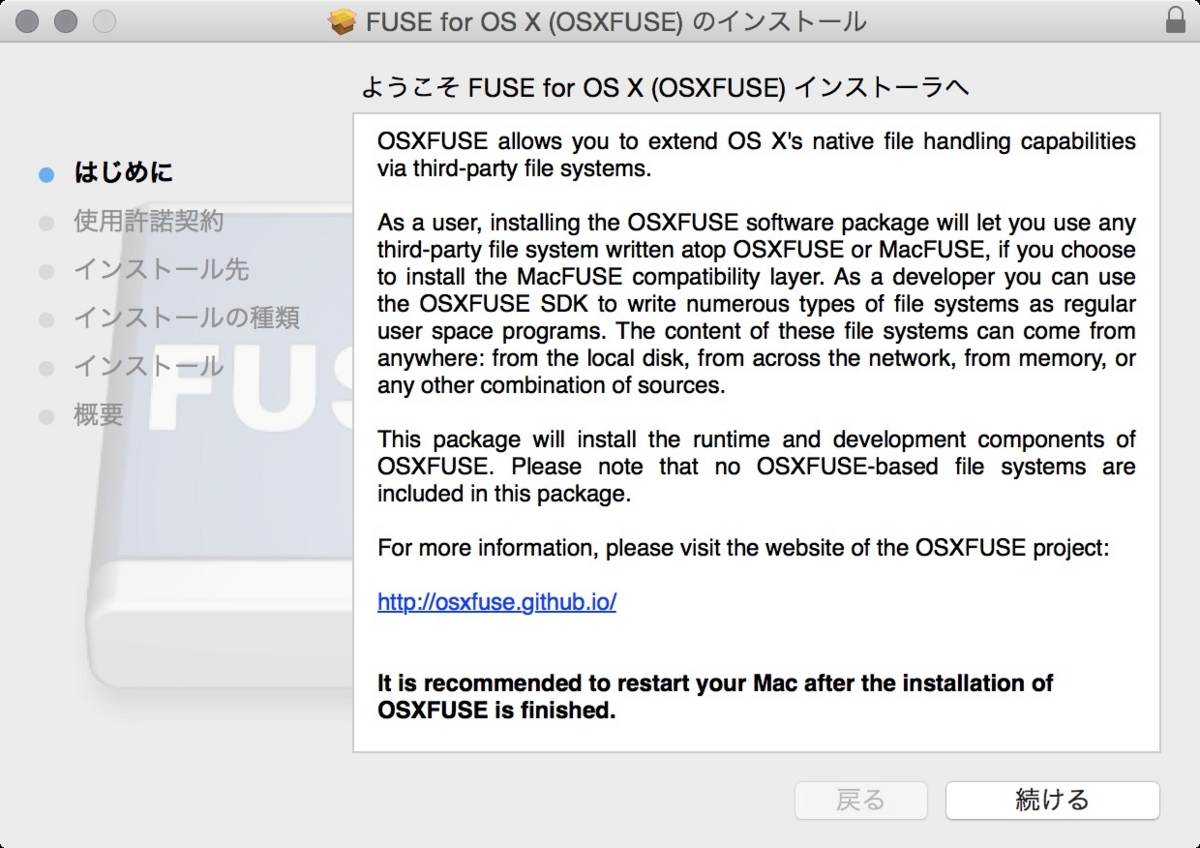Click the blue bullet beside はじめに
Screen dimensions: 1200x848
point(46,172)
